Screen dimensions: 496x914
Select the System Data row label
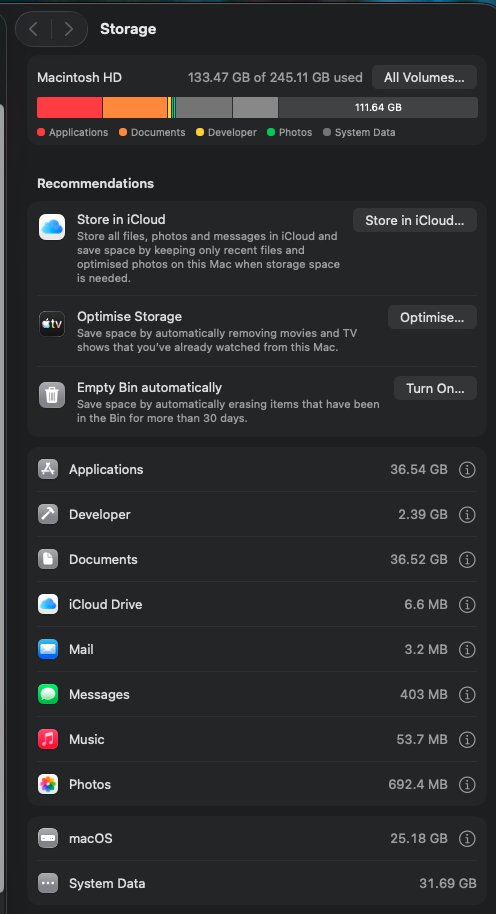tap(107, 883)
